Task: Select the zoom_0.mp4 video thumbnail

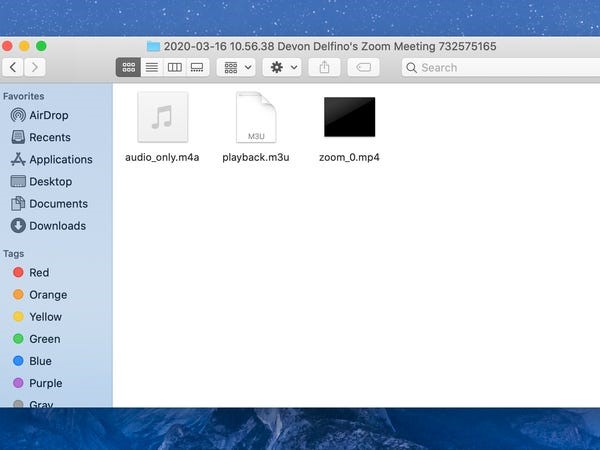Action: coord(350,117)
